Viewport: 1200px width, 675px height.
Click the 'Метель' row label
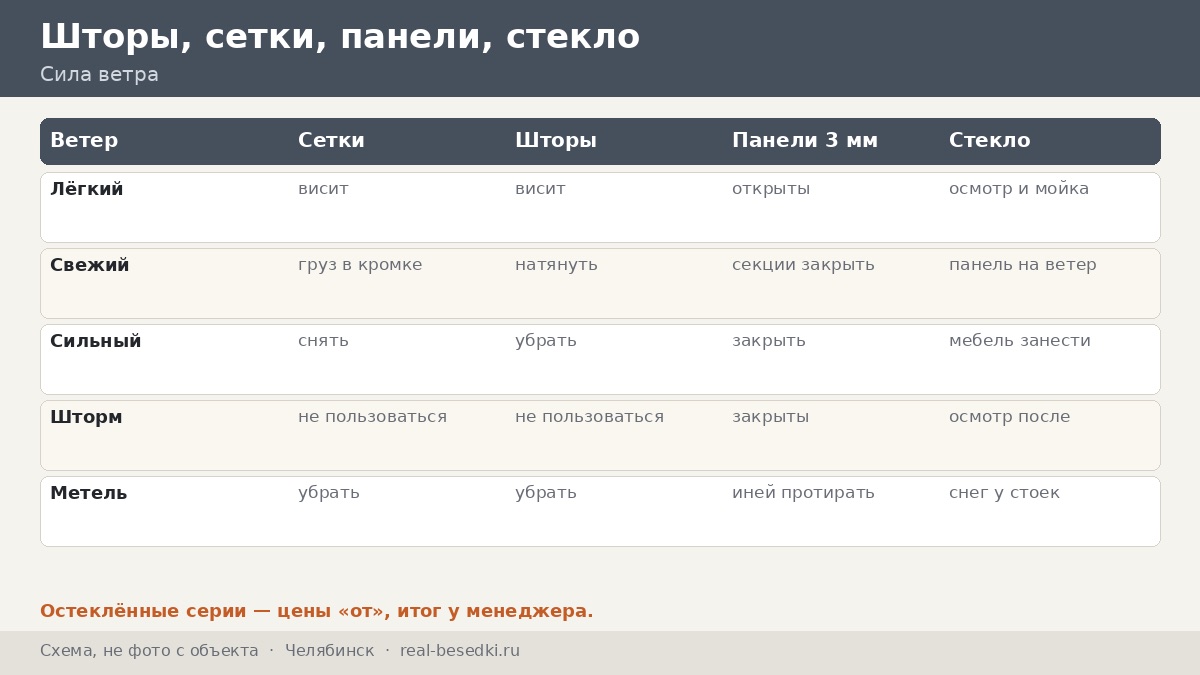tap(89, 493)
